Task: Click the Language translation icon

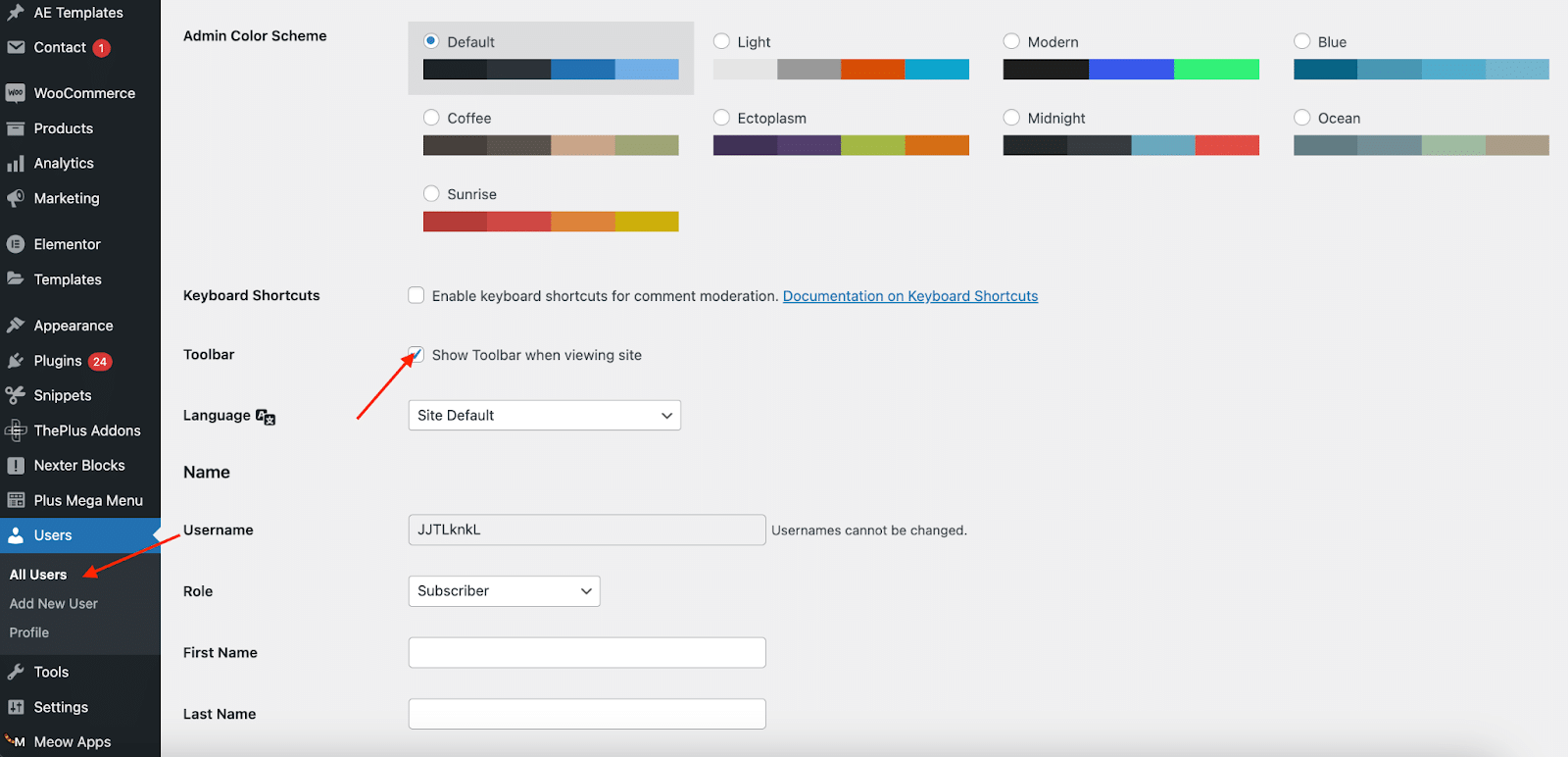Action: point(266,417)
